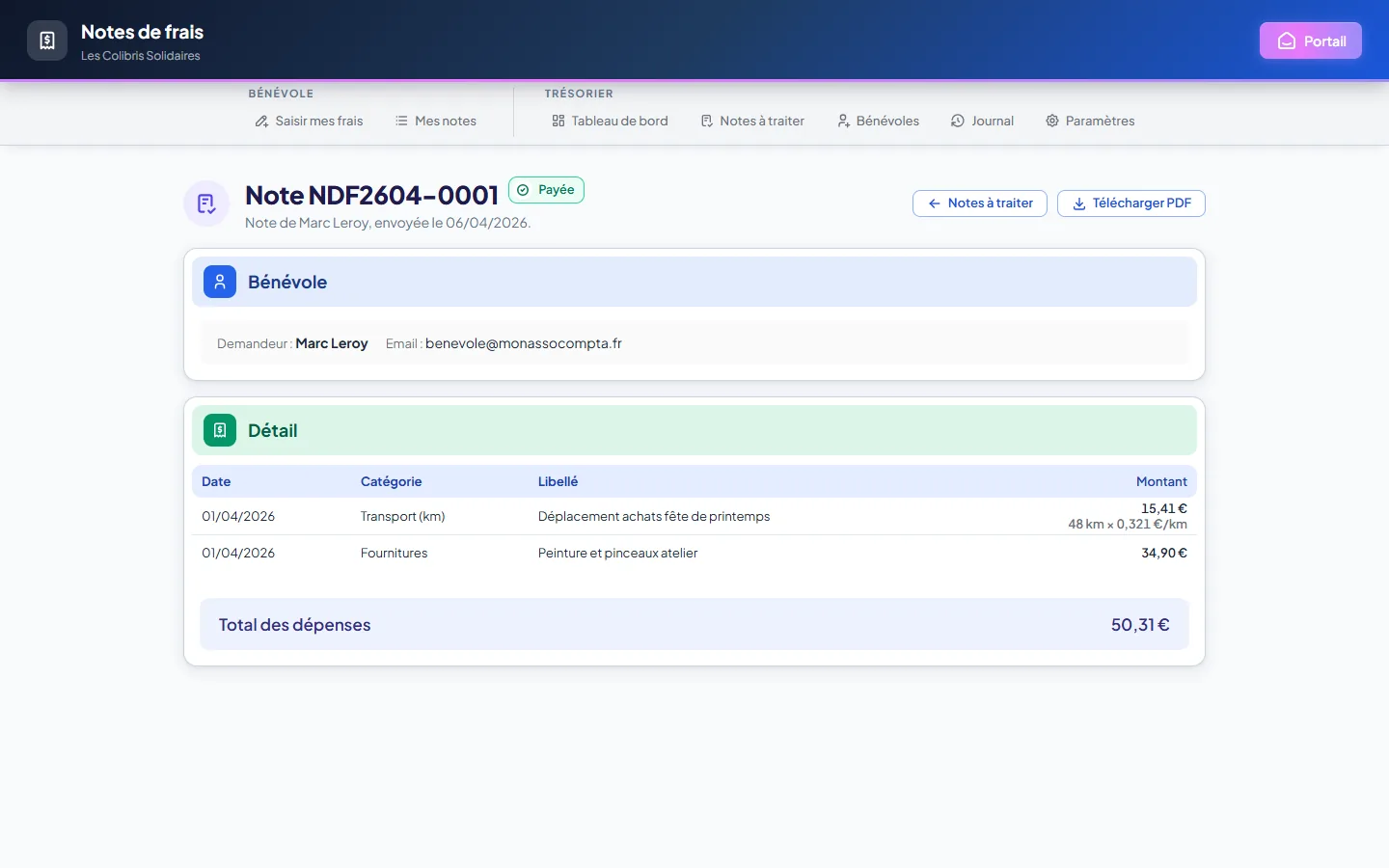This screenshot has width=1389, height=868.
Task: Click the Payée status badge
Action: 546,190
